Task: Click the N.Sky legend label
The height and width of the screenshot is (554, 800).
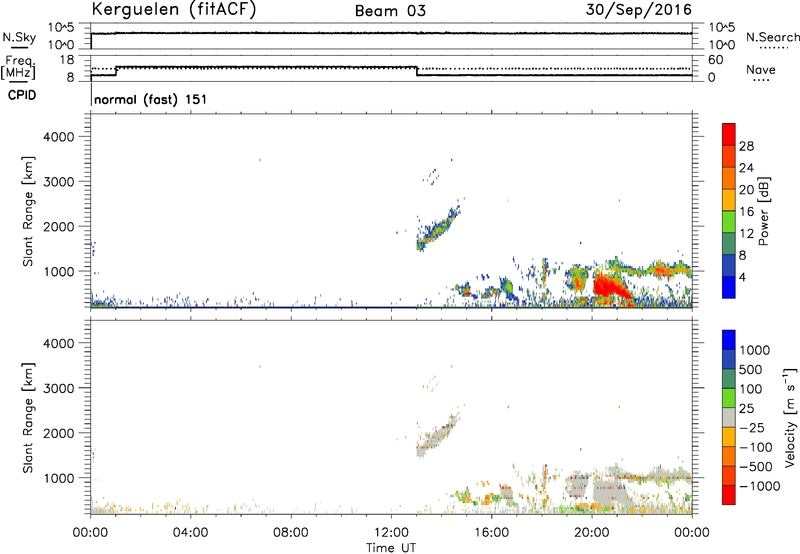Action: 19,37
